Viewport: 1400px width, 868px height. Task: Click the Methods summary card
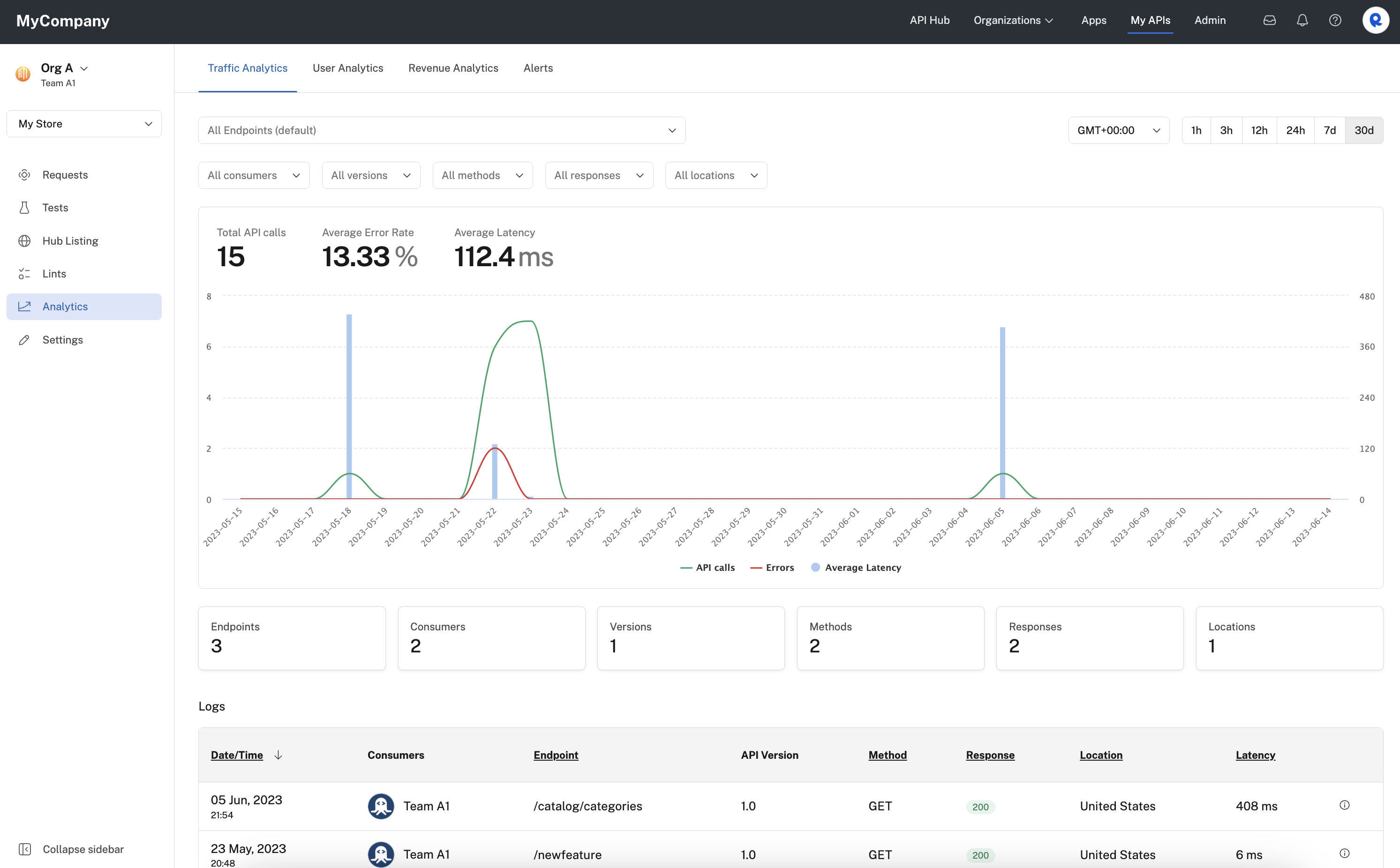click(890, 638)
